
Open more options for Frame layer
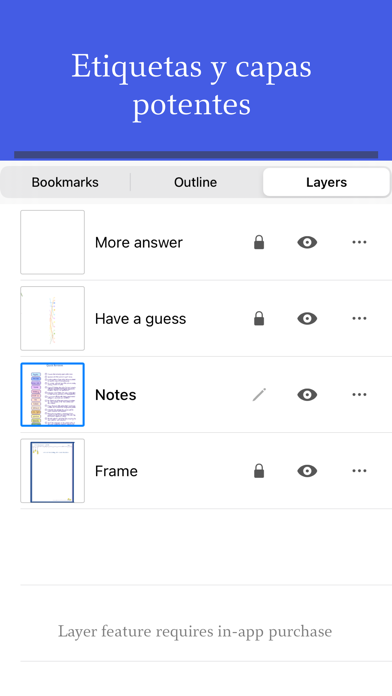click(x=359, y=471)
